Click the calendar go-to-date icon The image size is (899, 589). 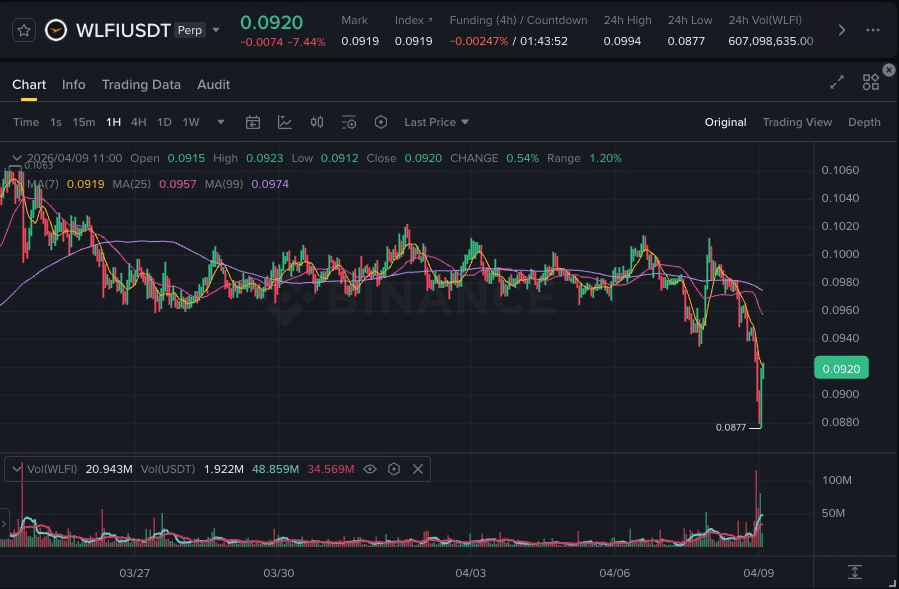(x=253, y=122)
